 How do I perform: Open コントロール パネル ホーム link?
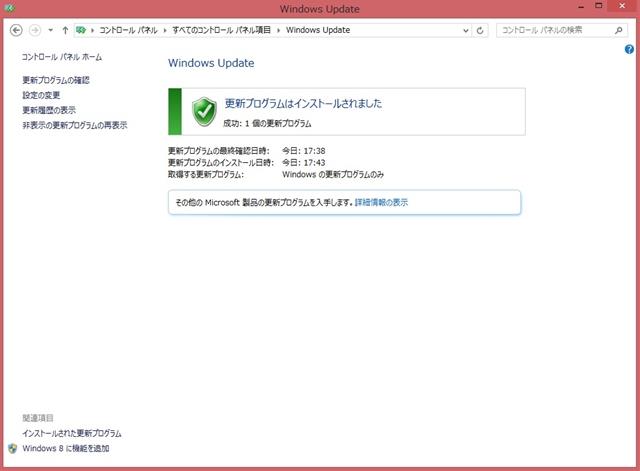point(62,57)
